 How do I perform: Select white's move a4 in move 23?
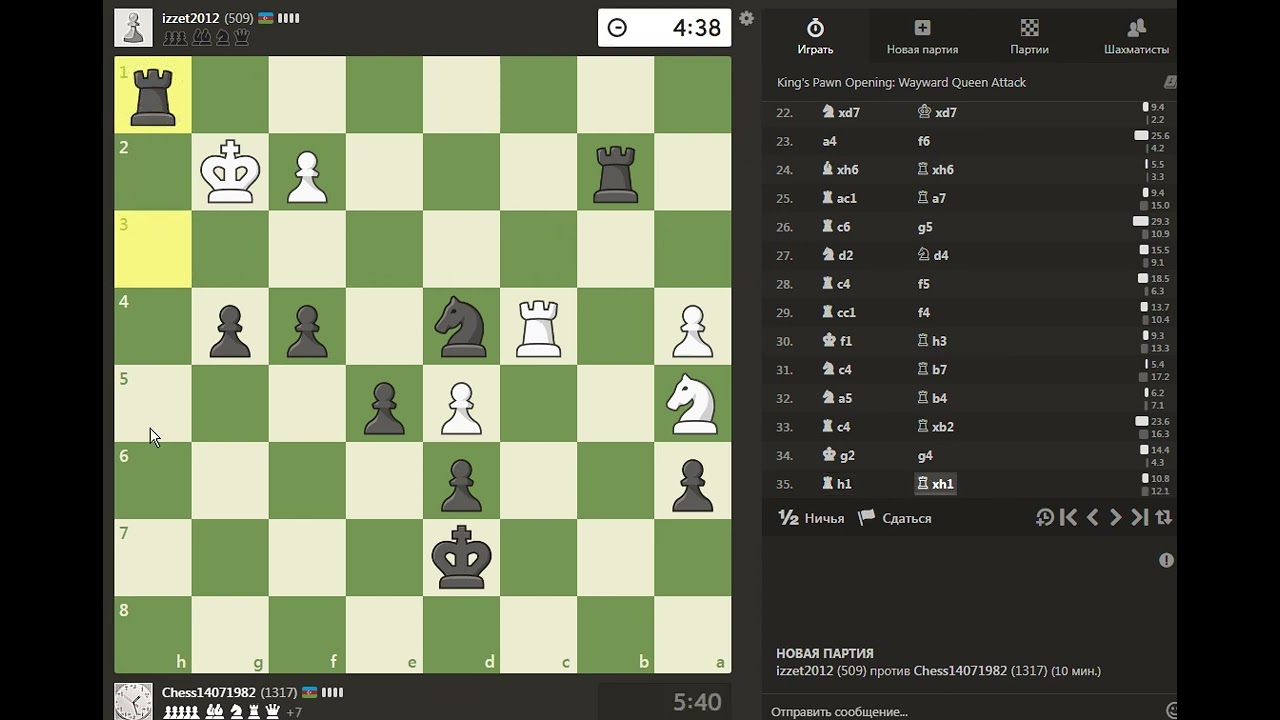tap(829, 141)
